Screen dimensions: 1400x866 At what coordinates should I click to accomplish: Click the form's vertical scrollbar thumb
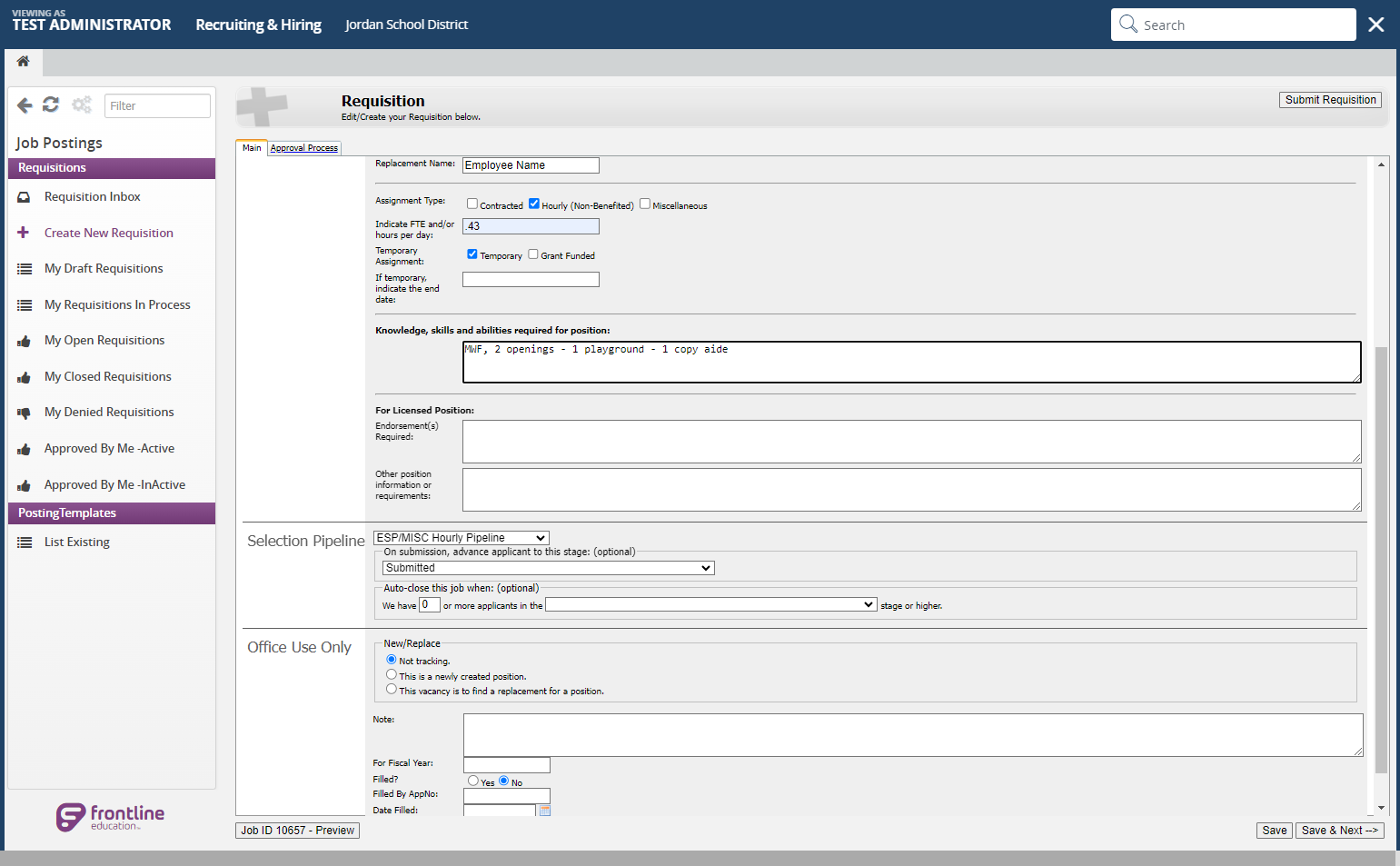coord(1381,559)
